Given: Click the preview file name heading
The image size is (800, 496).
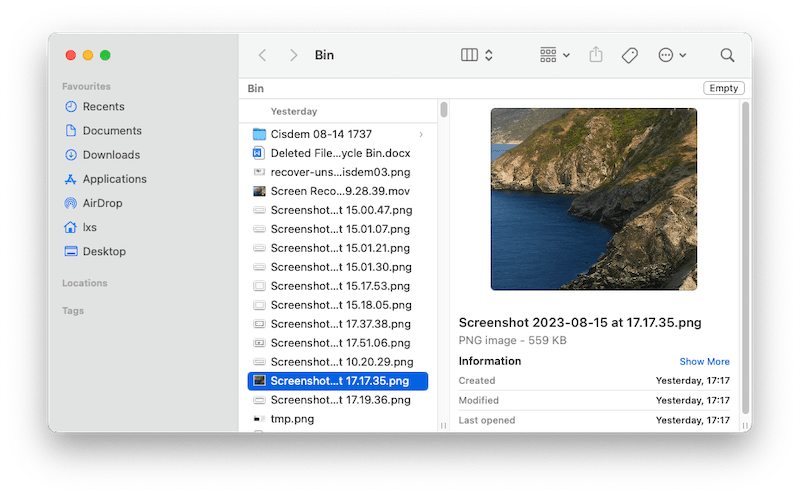Looking at the screenshot, I should tap(580, 323).
